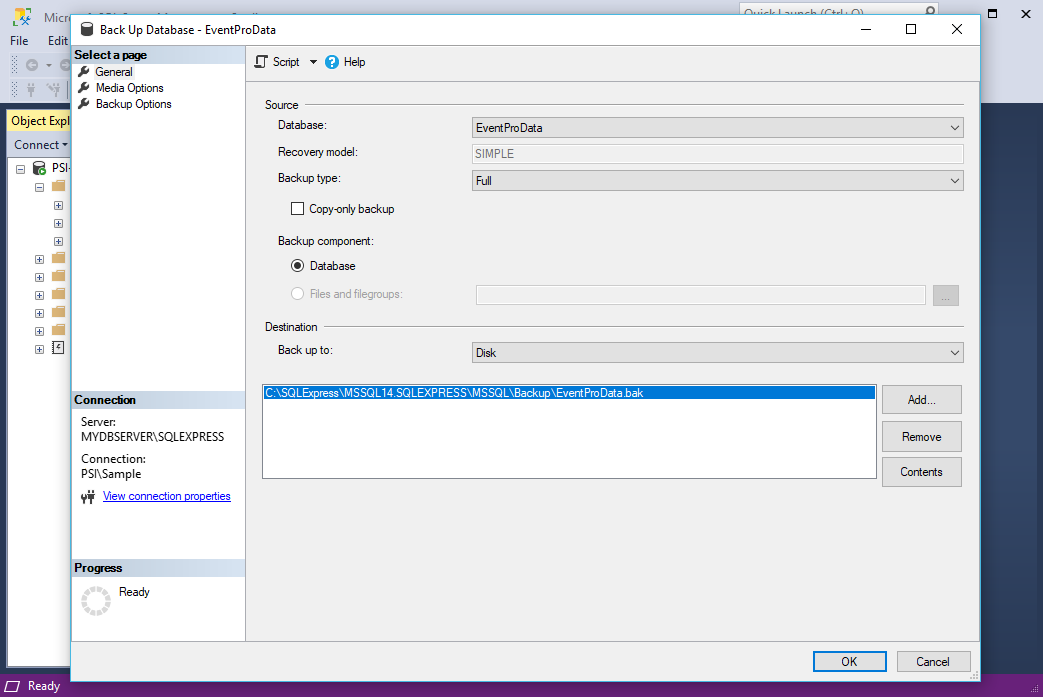Expand the tree node with the document icon

tap(39, 348)
